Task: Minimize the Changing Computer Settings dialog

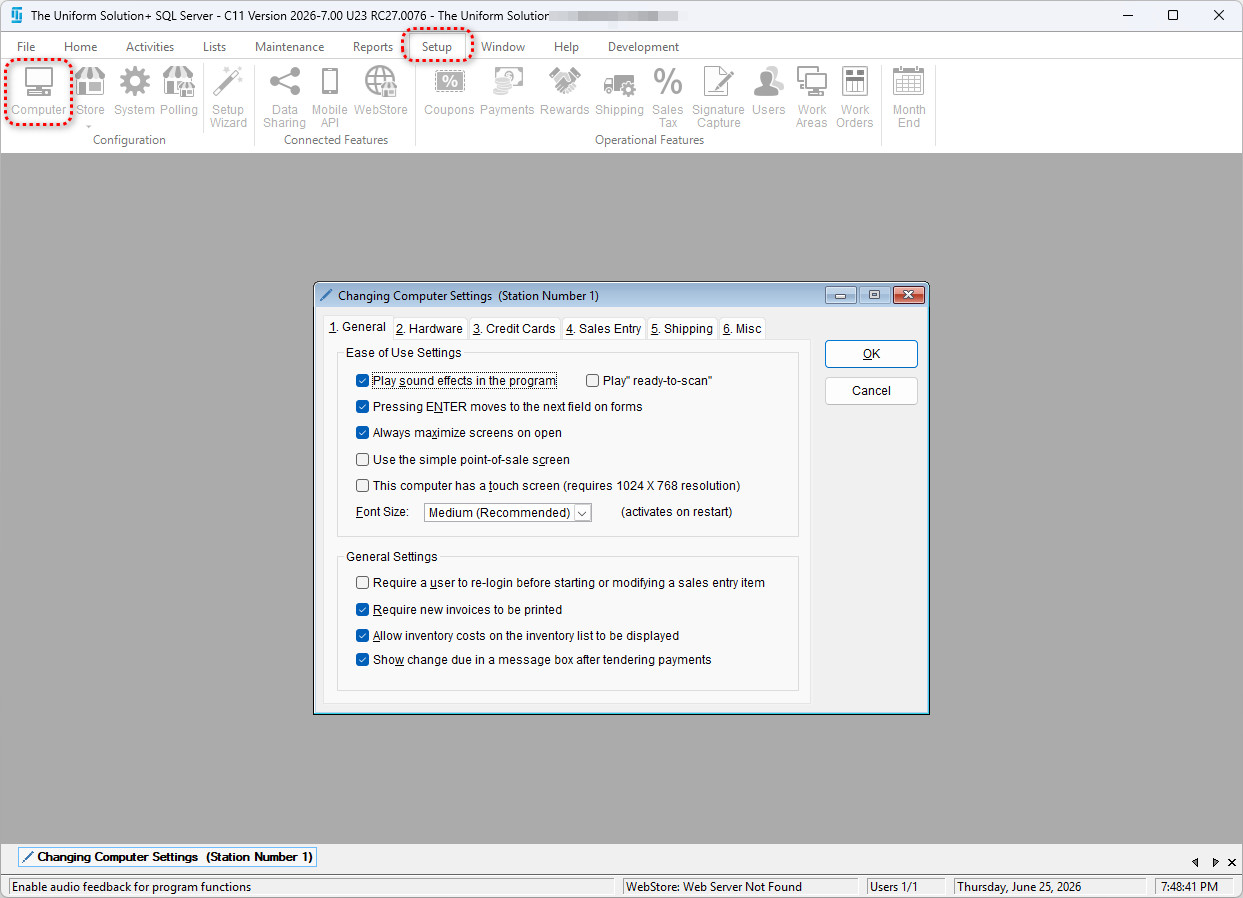Action: [x=841, y=295]
